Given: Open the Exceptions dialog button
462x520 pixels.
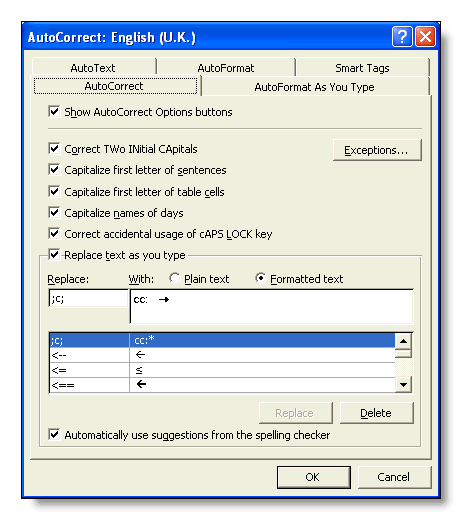Looking at the screenshot, I should pos(377,150).
